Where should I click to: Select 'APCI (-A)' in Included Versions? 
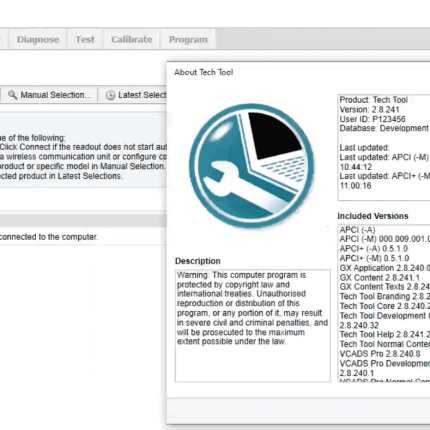(357, 230)
